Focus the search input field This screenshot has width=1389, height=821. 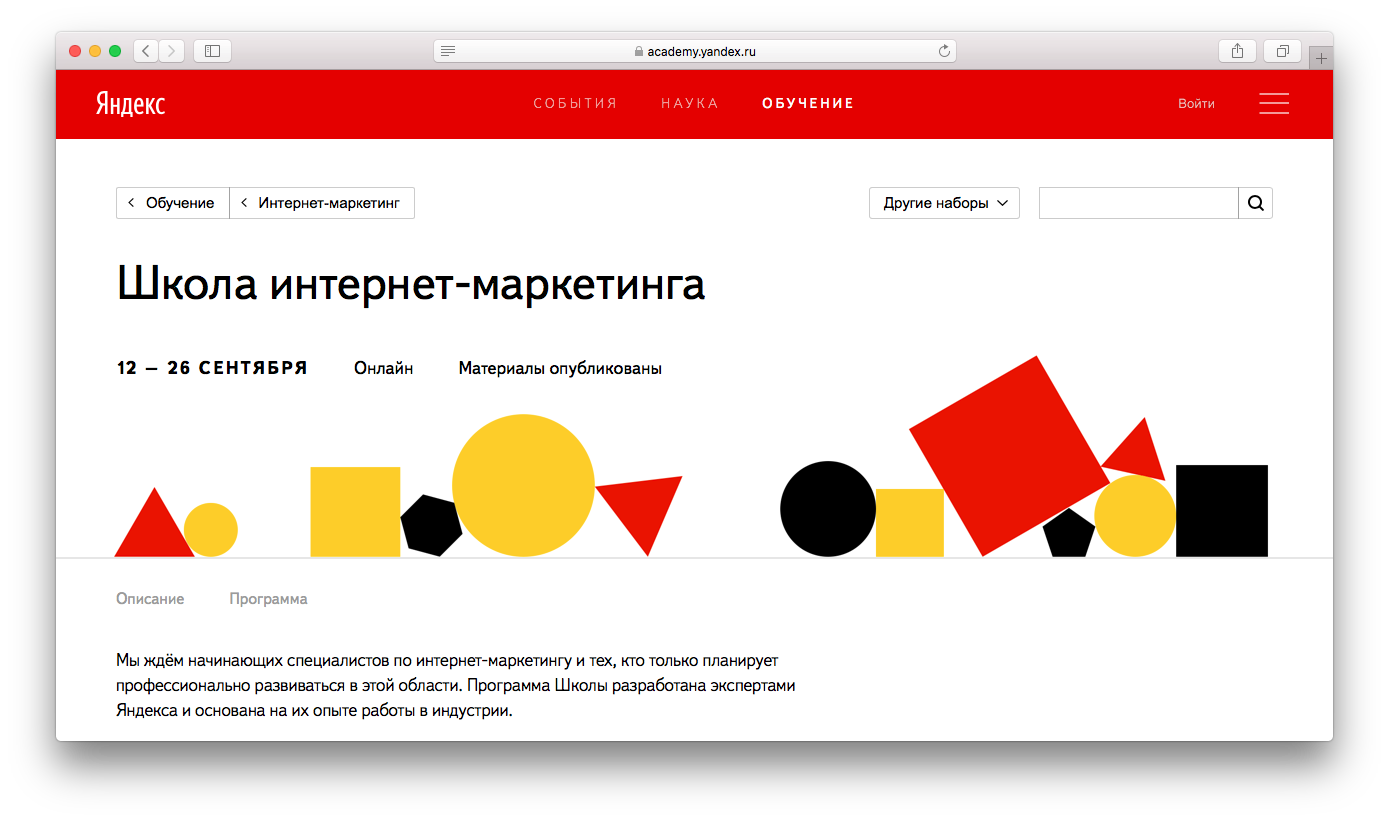(x=1138, y=203)
